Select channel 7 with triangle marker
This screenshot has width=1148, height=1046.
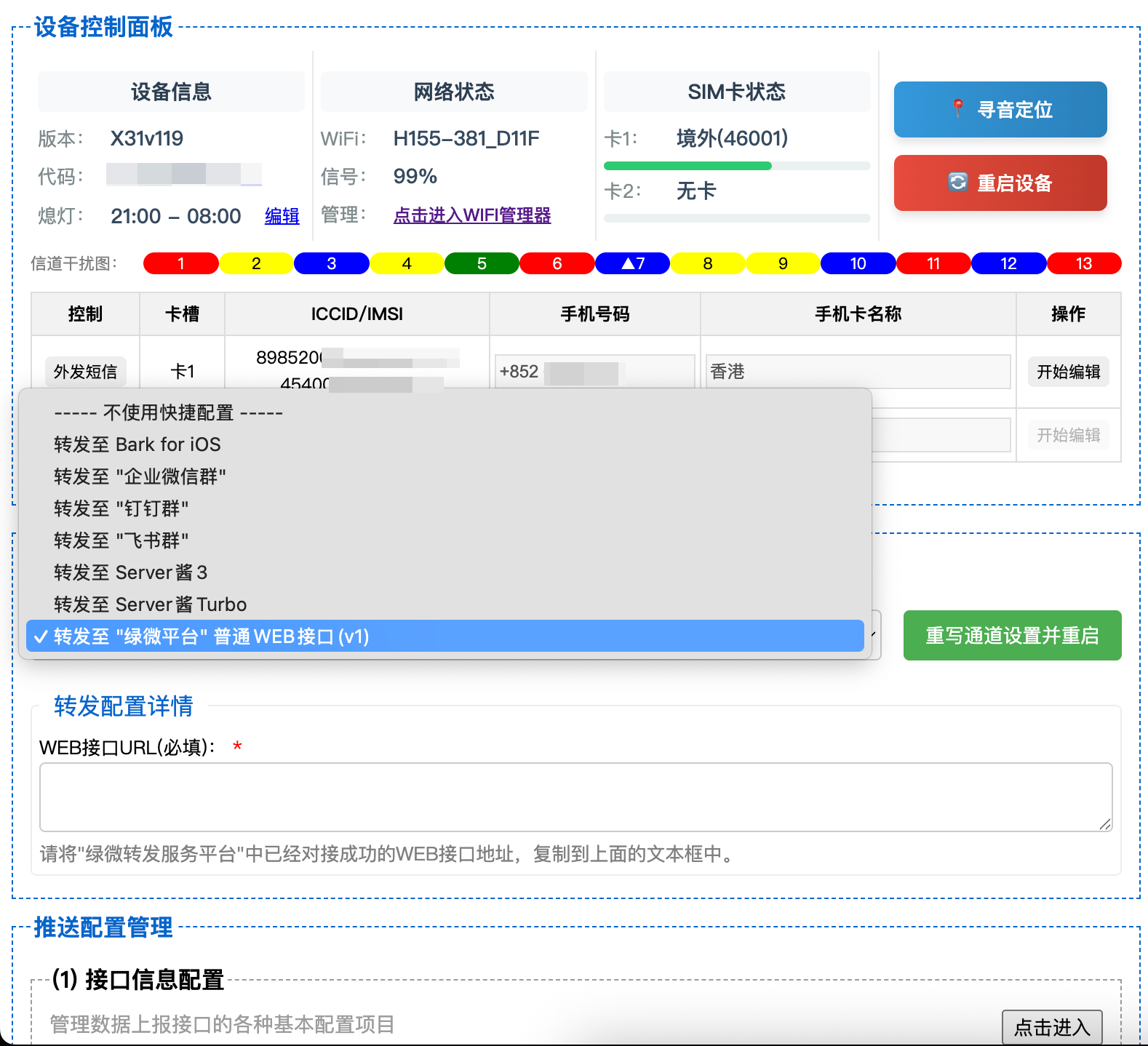pyautogui.click(x=632, y=263)
